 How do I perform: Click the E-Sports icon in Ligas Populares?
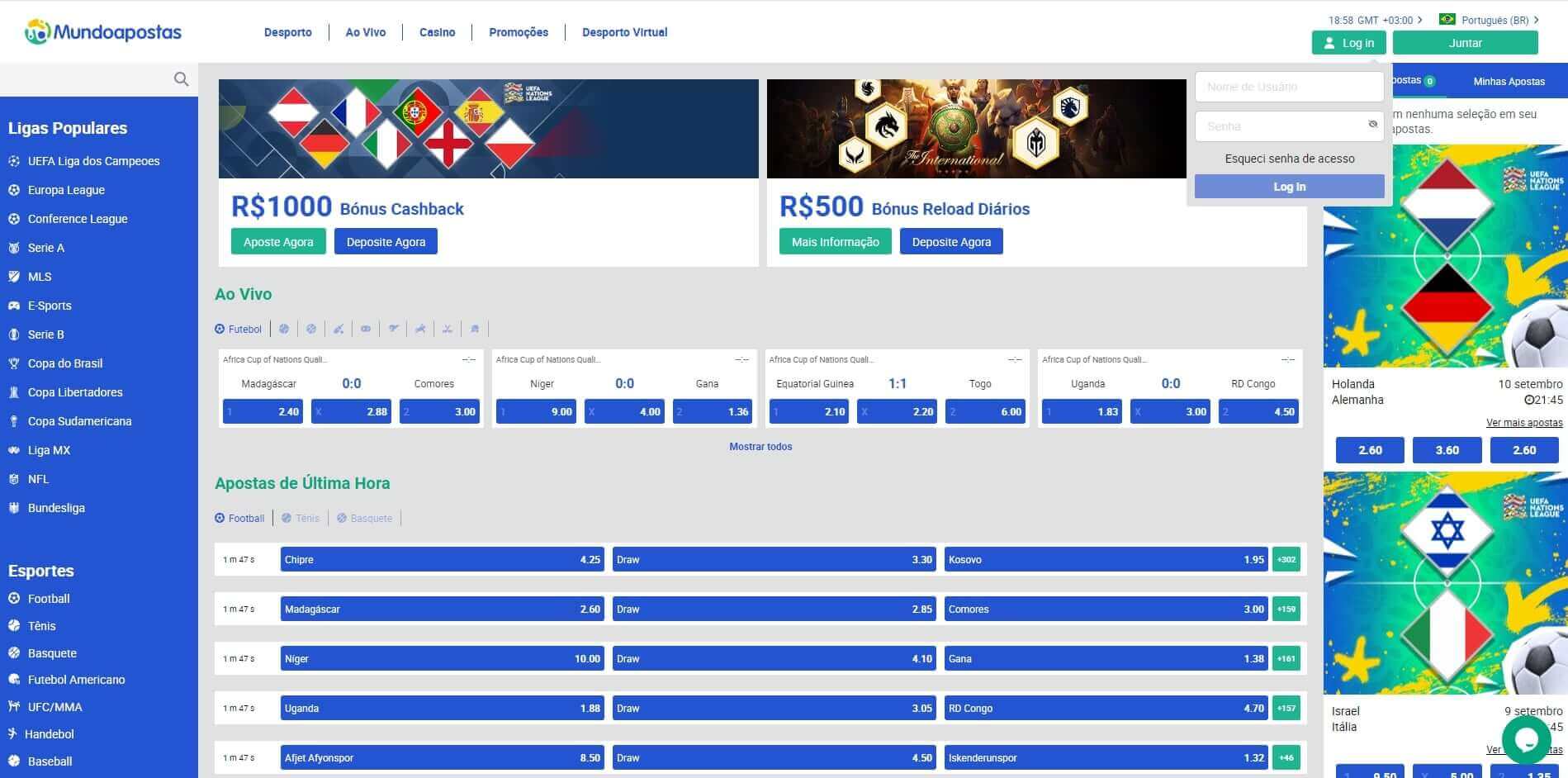(x=14, y=306)
